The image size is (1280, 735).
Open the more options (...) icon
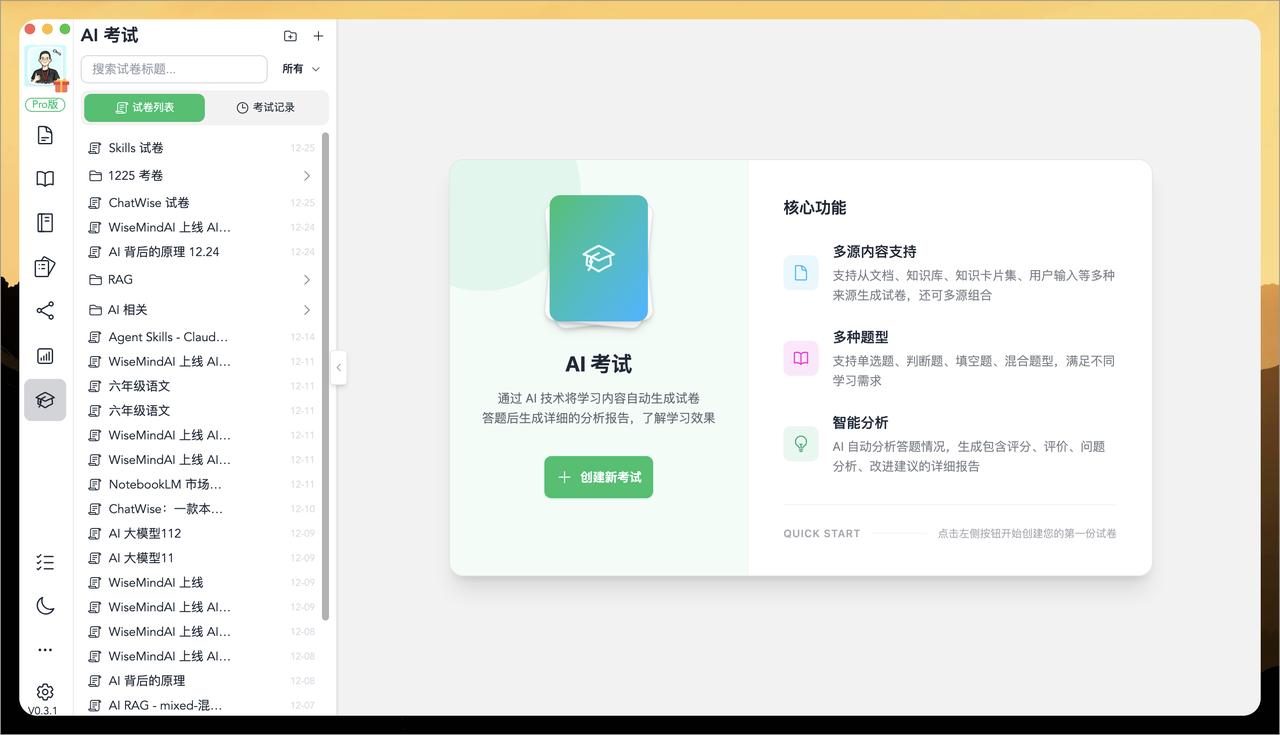[44, 649]
